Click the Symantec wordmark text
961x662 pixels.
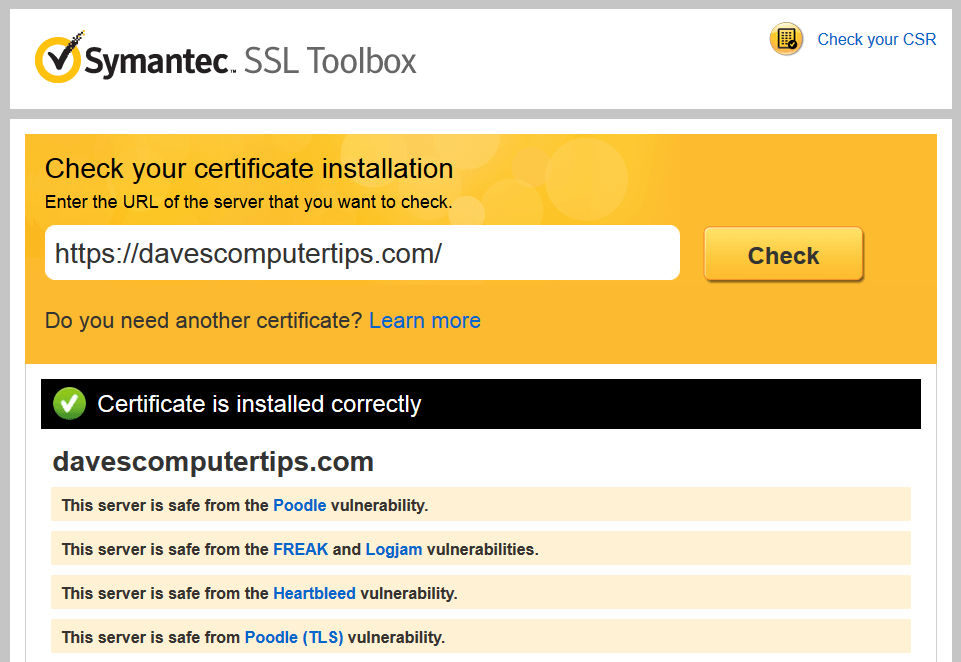[159, 61]
